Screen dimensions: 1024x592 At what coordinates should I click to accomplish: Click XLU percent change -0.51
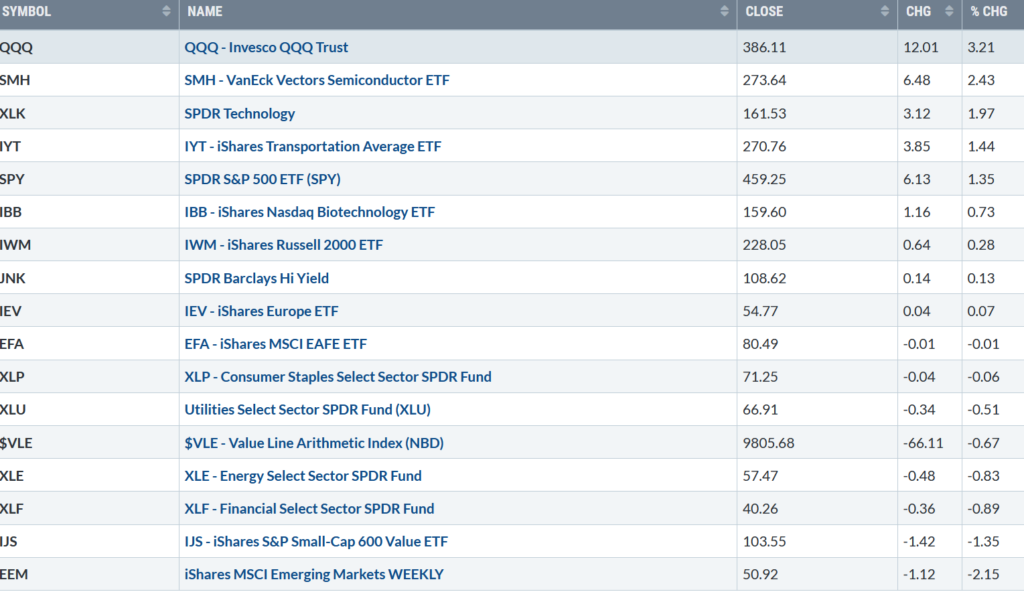coord(984,409)
